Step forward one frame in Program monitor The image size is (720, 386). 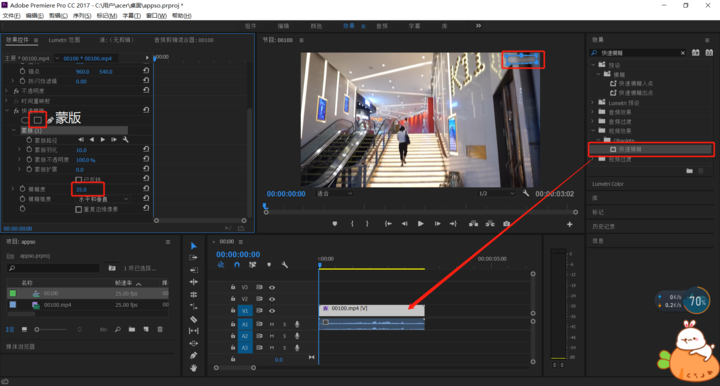tap(437, 224)
